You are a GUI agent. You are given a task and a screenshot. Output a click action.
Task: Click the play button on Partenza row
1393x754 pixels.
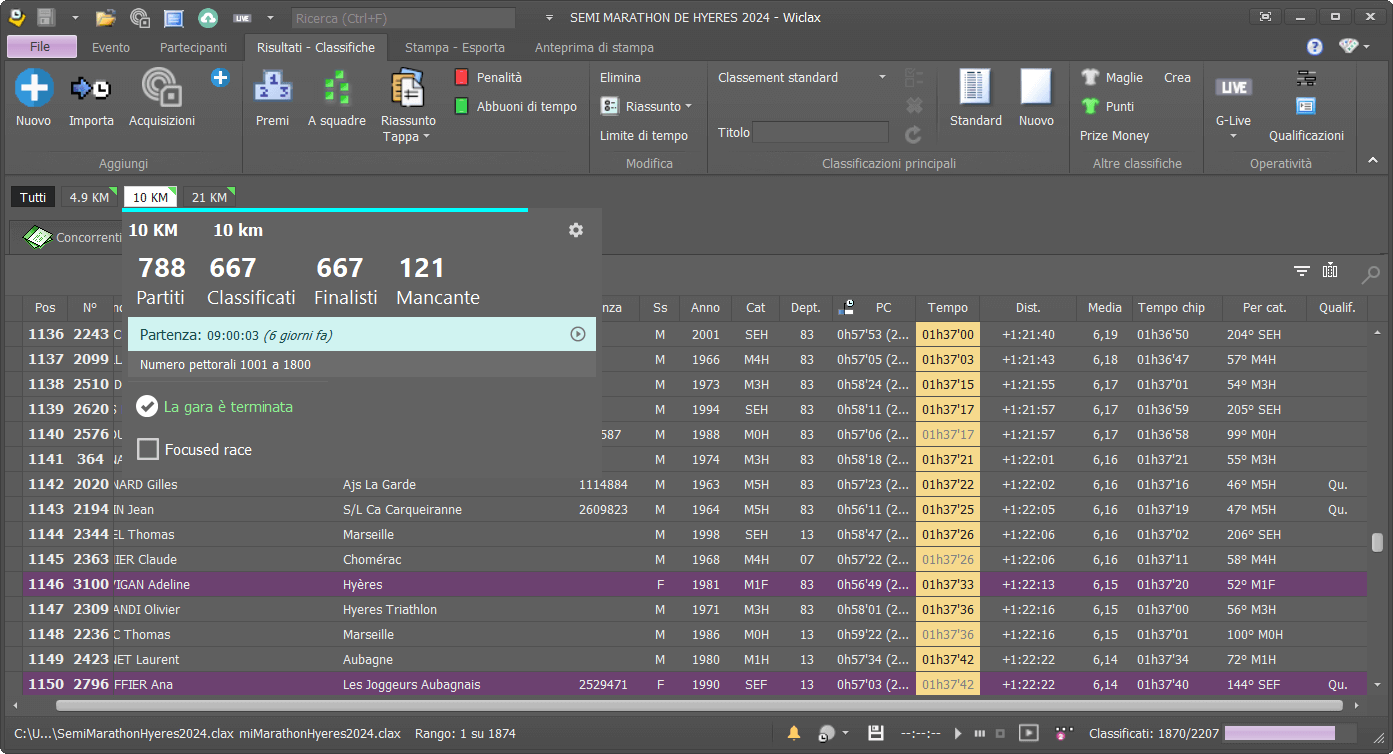coord(577,335)
